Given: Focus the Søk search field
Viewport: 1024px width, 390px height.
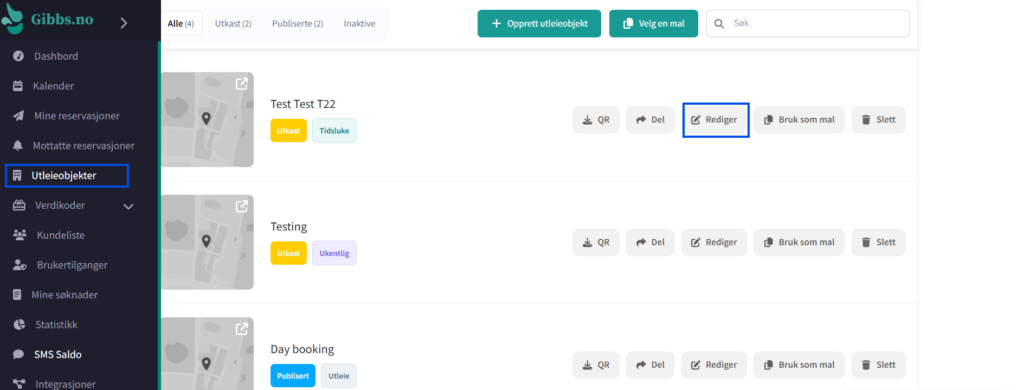Looking at the screenshot, I should coord(808,24).
